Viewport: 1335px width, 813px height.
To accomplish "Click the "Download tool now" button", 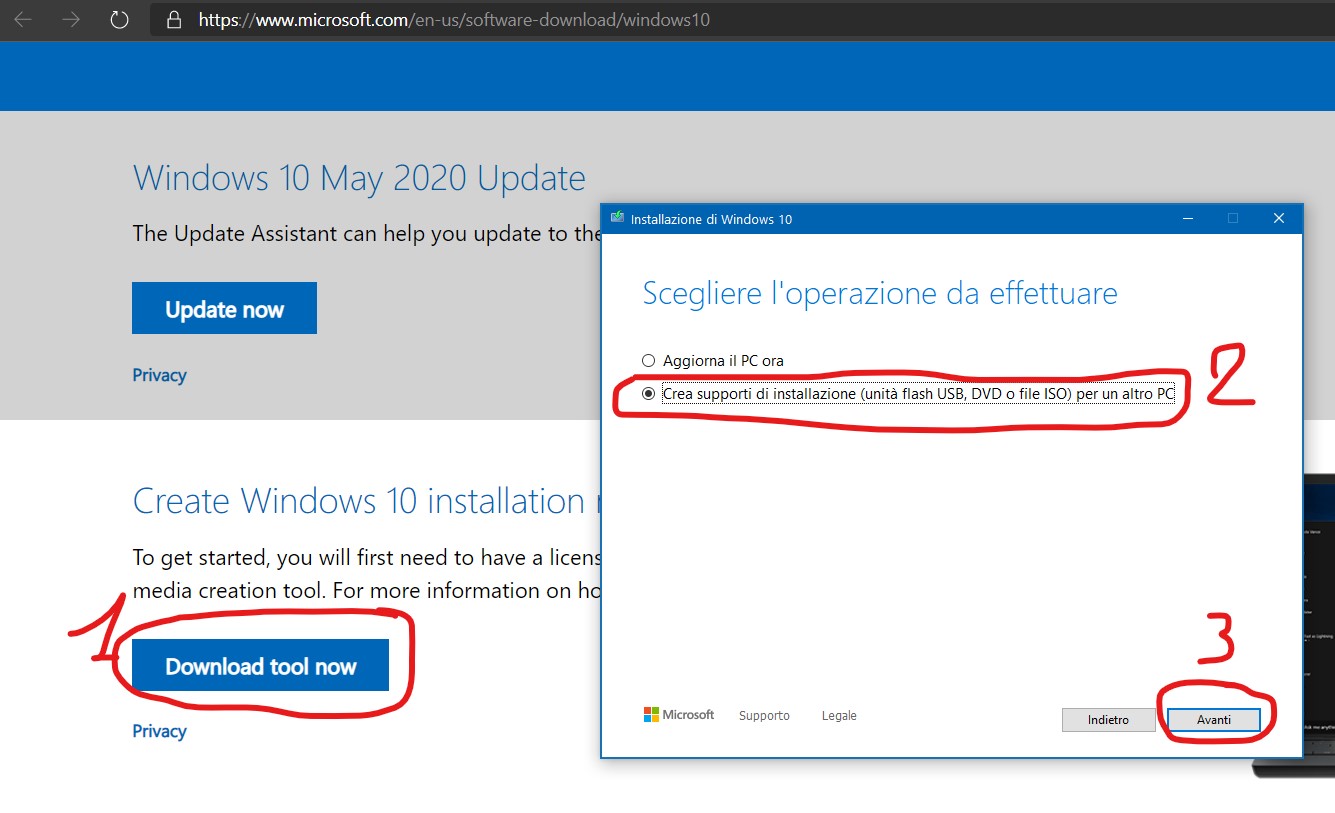I will 260,666.
